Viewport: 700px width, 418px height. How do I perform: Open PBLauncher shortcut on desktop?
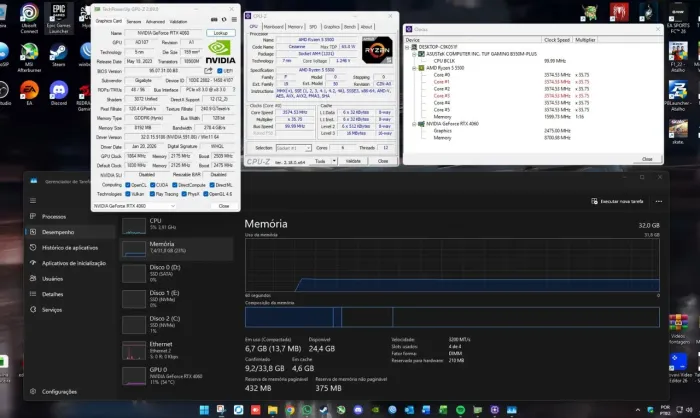pos(678,96)
